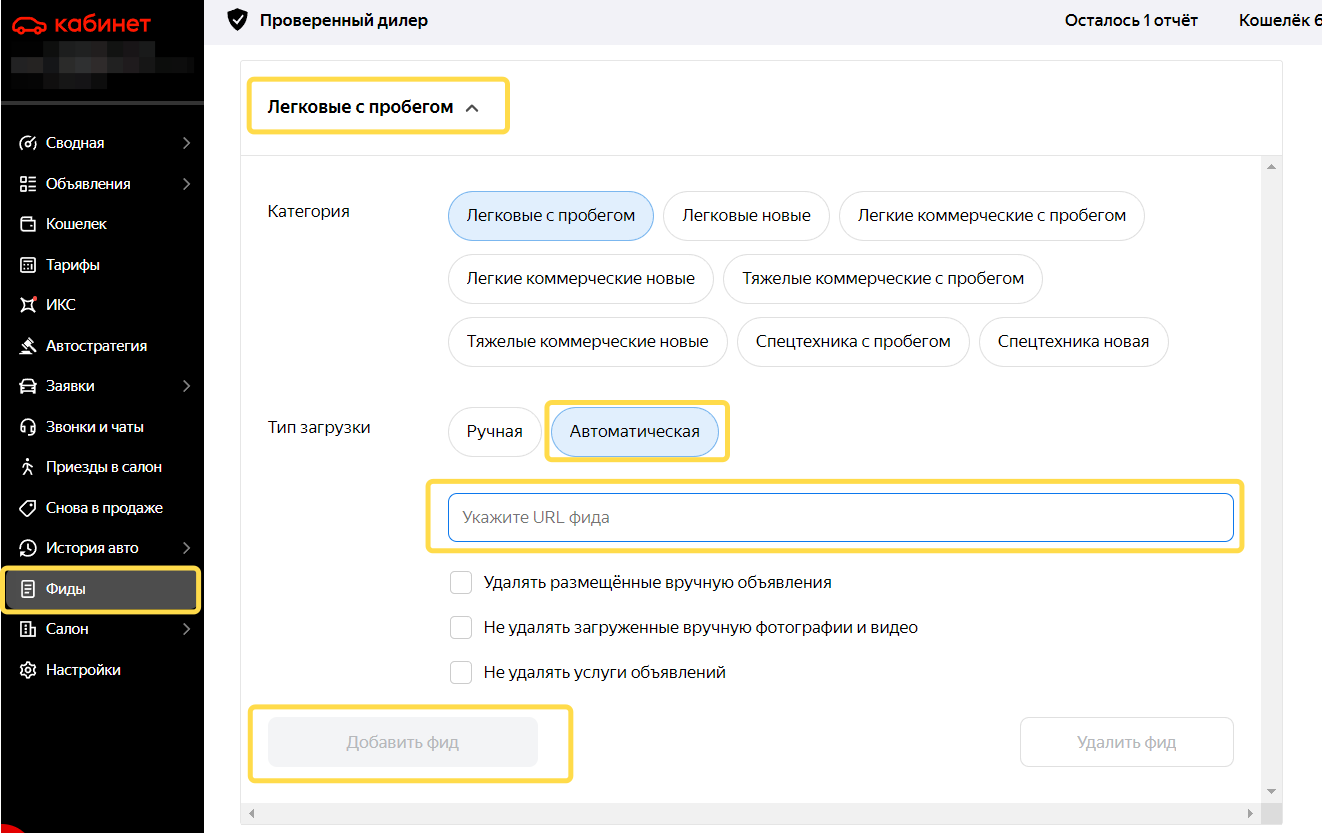Screen dimensions: 1322x833
Task: Click the Сводная gauge icon in sidebar
Action: pyautogui.click(x=28, y=143)
